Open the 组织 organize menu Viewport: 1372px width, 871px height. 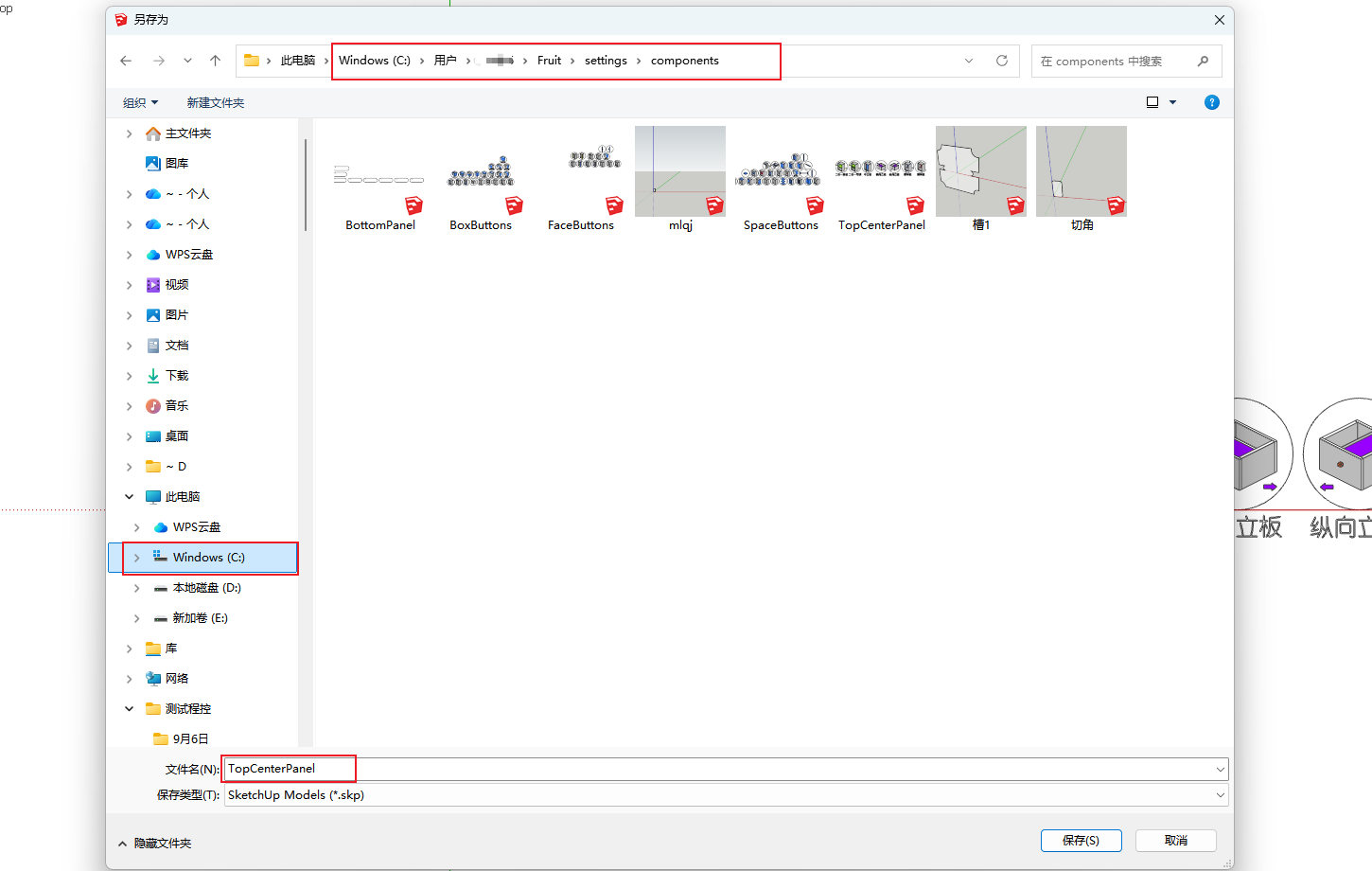point(140,102)
